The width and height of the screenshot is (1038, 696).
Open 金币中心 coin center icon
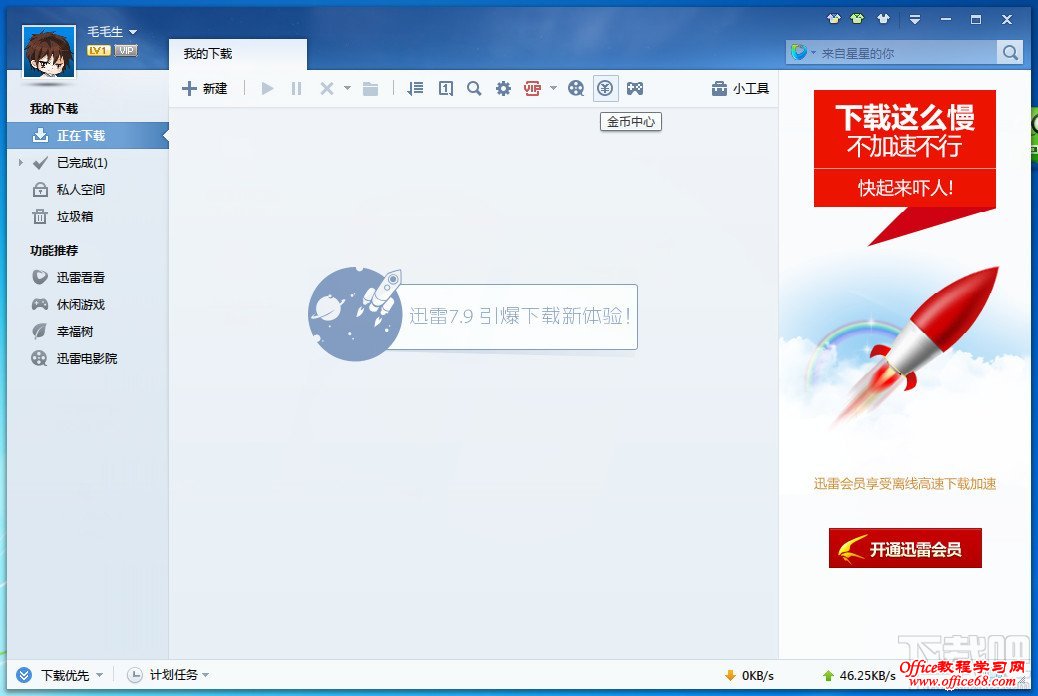605,88
